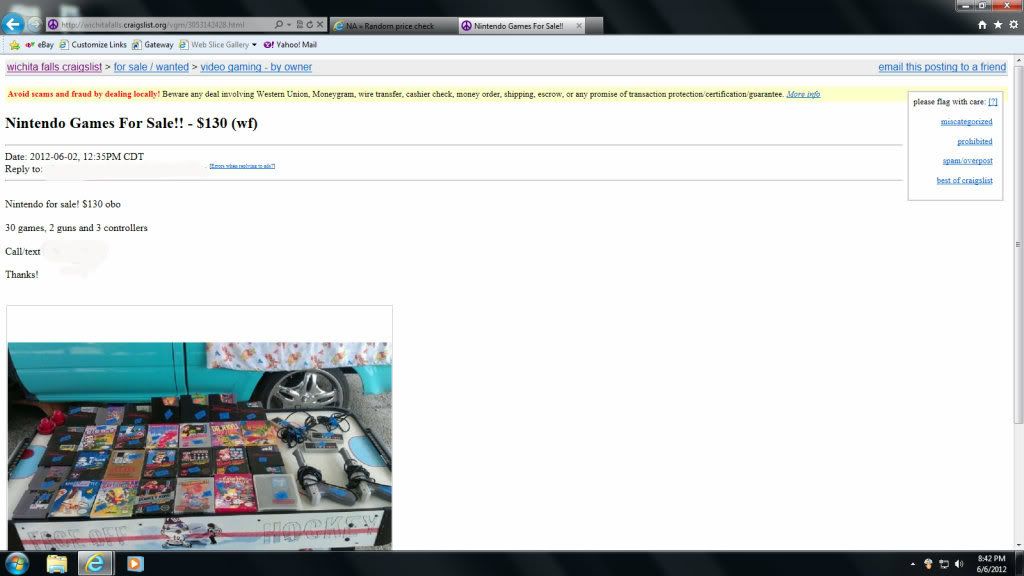Click the "email this posting to a friend" link
Image resolution: width=1024 pixels, height=576 pixels.
pos(941,67)
